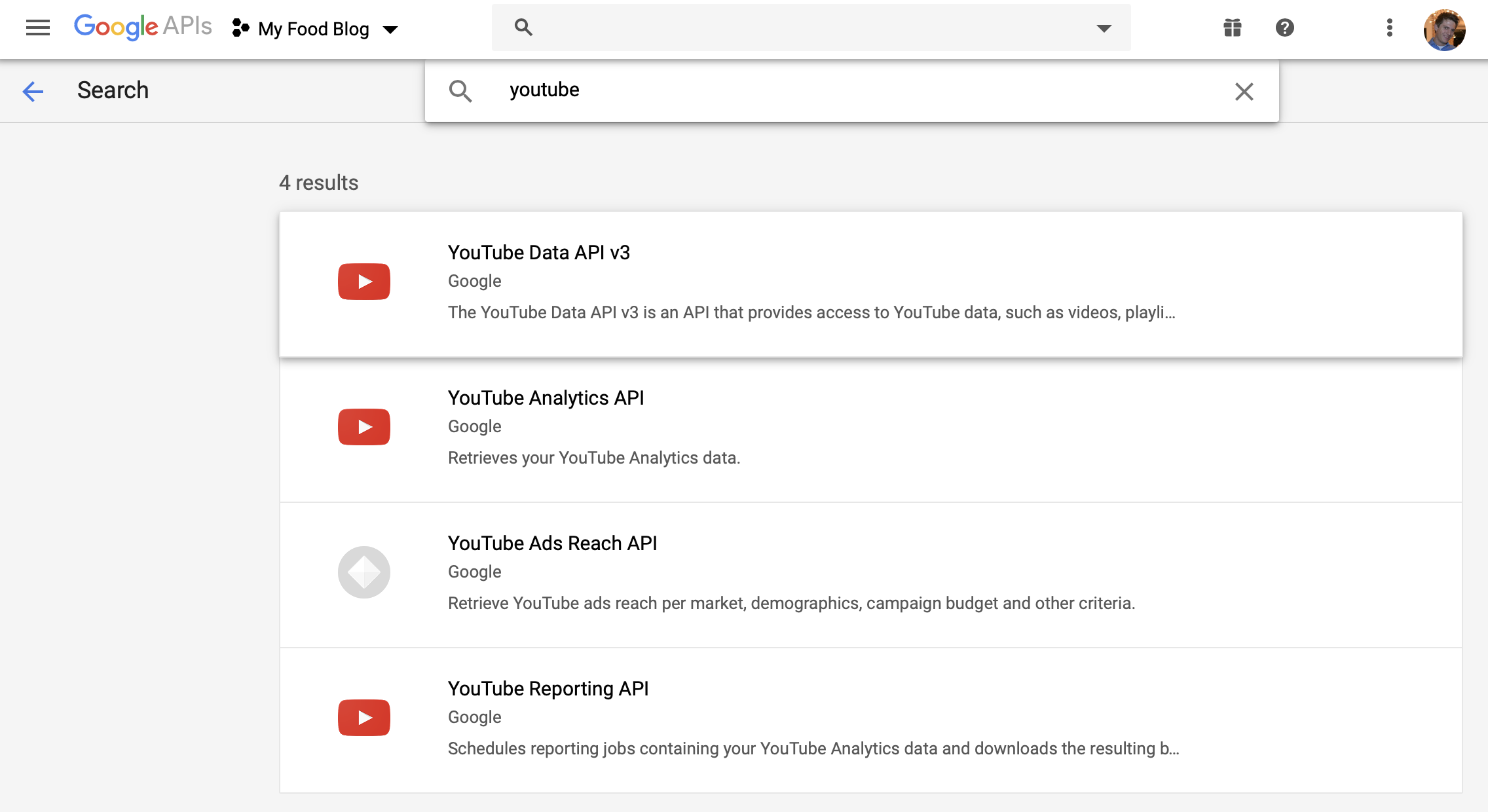Open the YouTube Reporting API title
The width and height of the screenshot is (1488, 812).
click(548, 689)
